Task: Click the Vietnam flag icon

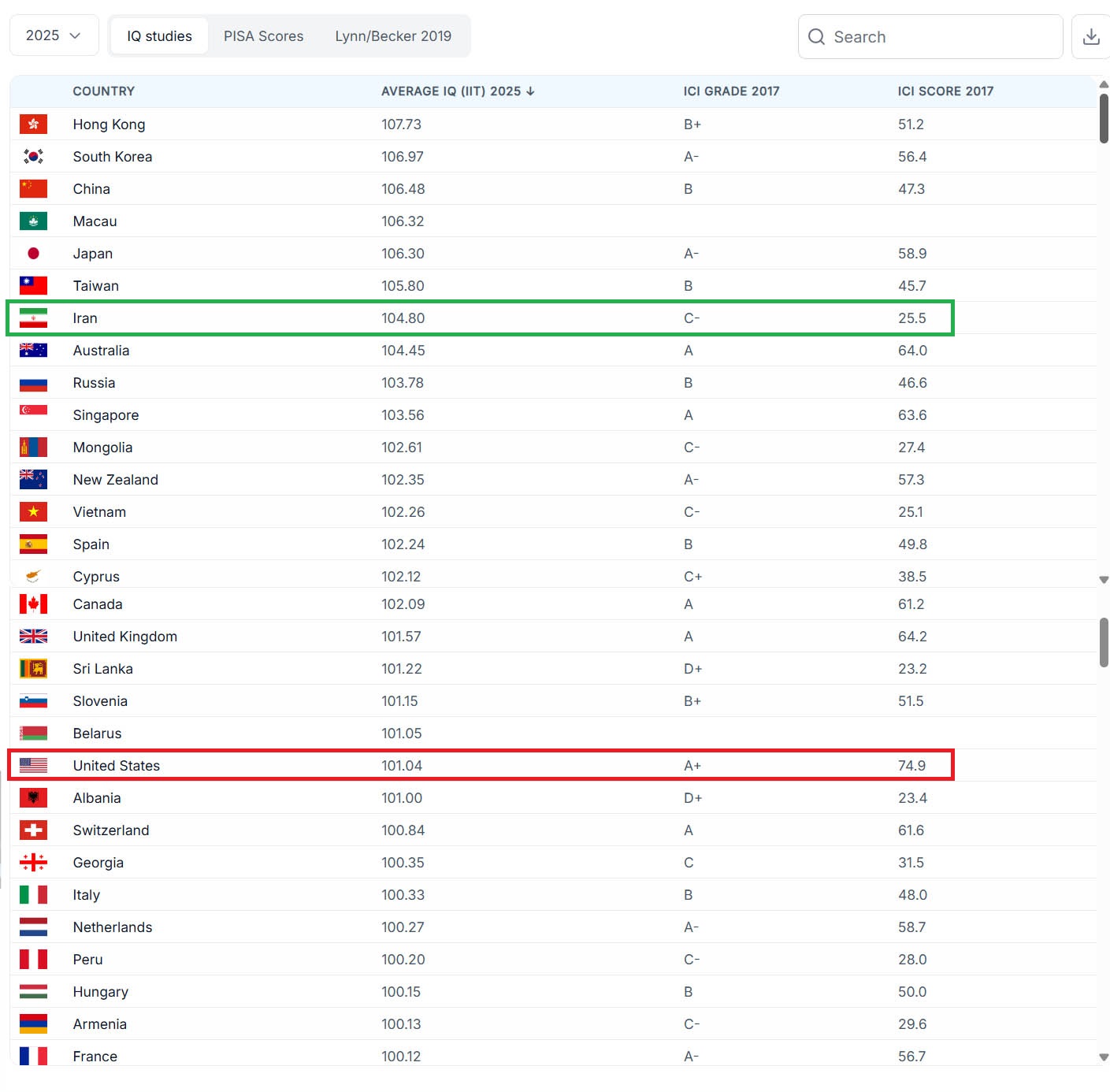Action: coord(33,512)
